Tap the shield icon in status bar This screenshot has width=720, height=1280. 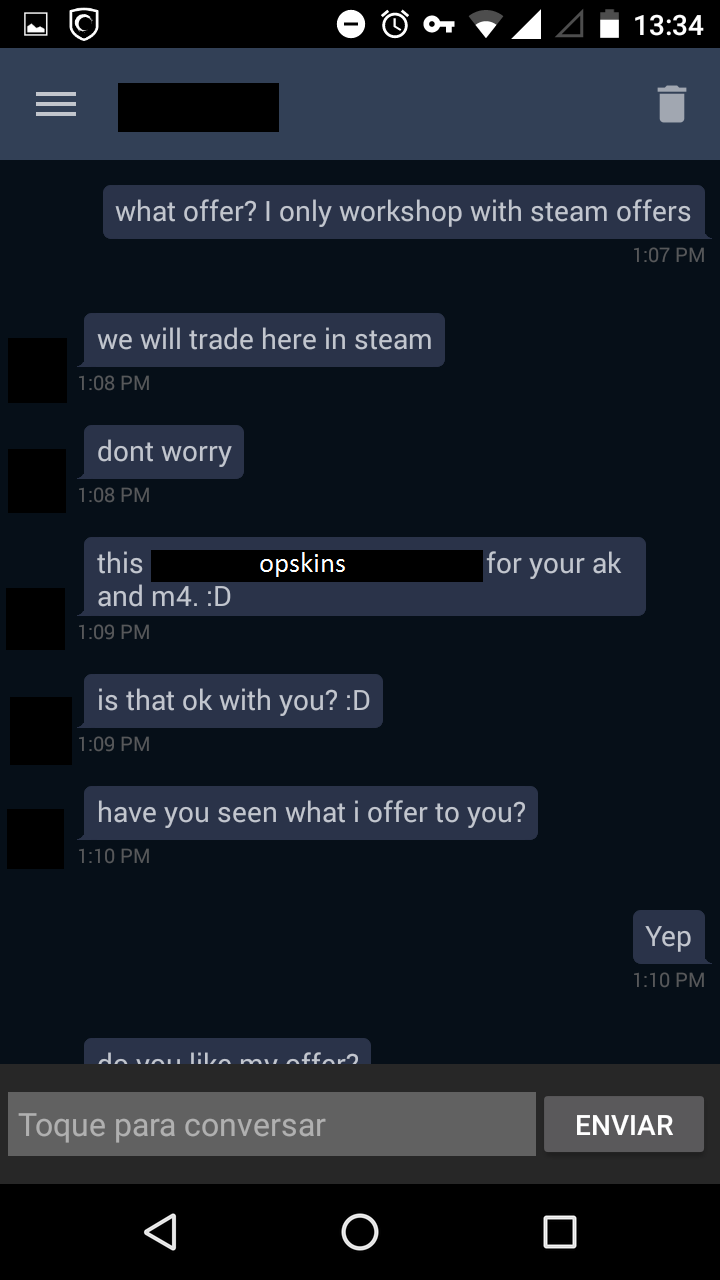point(84,24)
